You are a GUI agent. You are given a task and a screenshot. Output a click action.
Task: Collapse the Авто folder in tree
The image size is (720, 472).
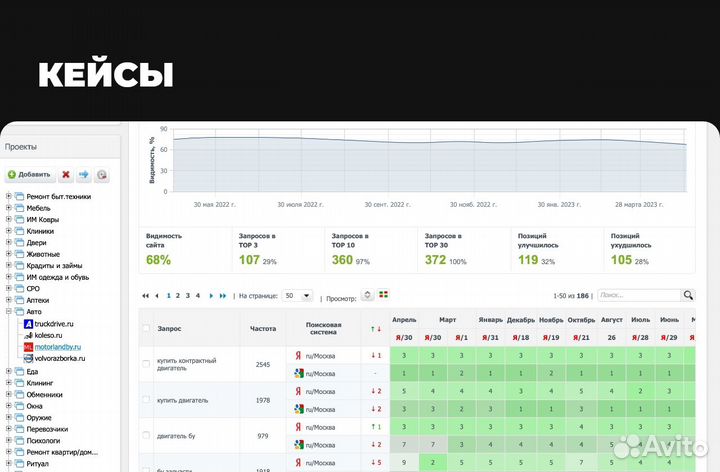click(9, 312)
